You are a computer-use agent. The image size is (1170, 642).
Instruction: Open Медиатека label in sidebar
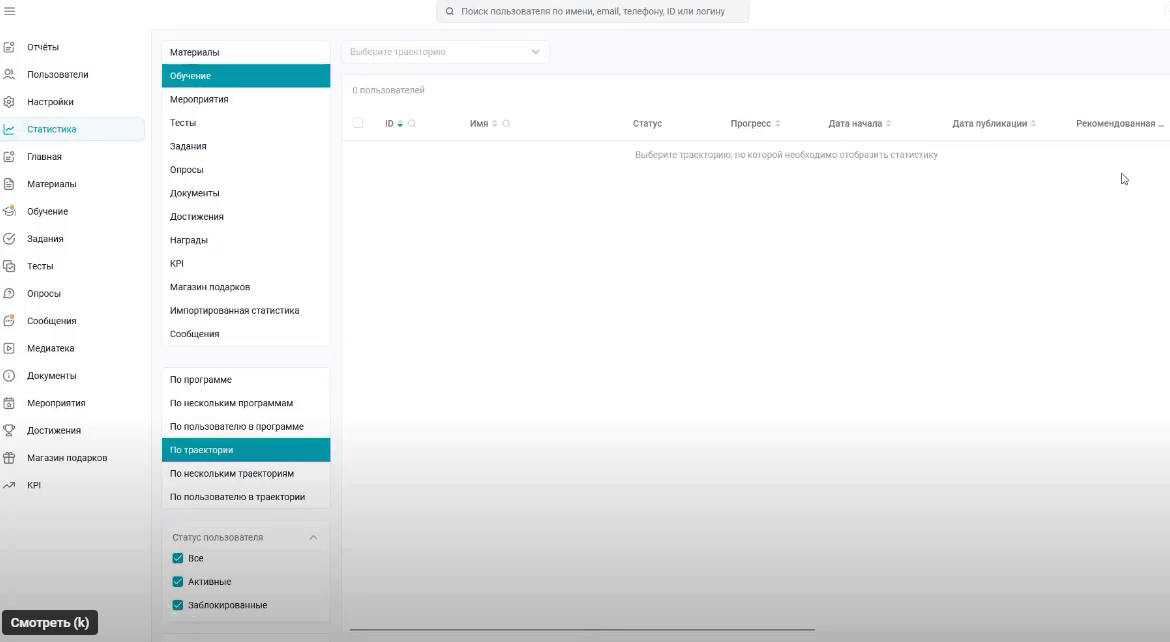(x=51, y=349)
